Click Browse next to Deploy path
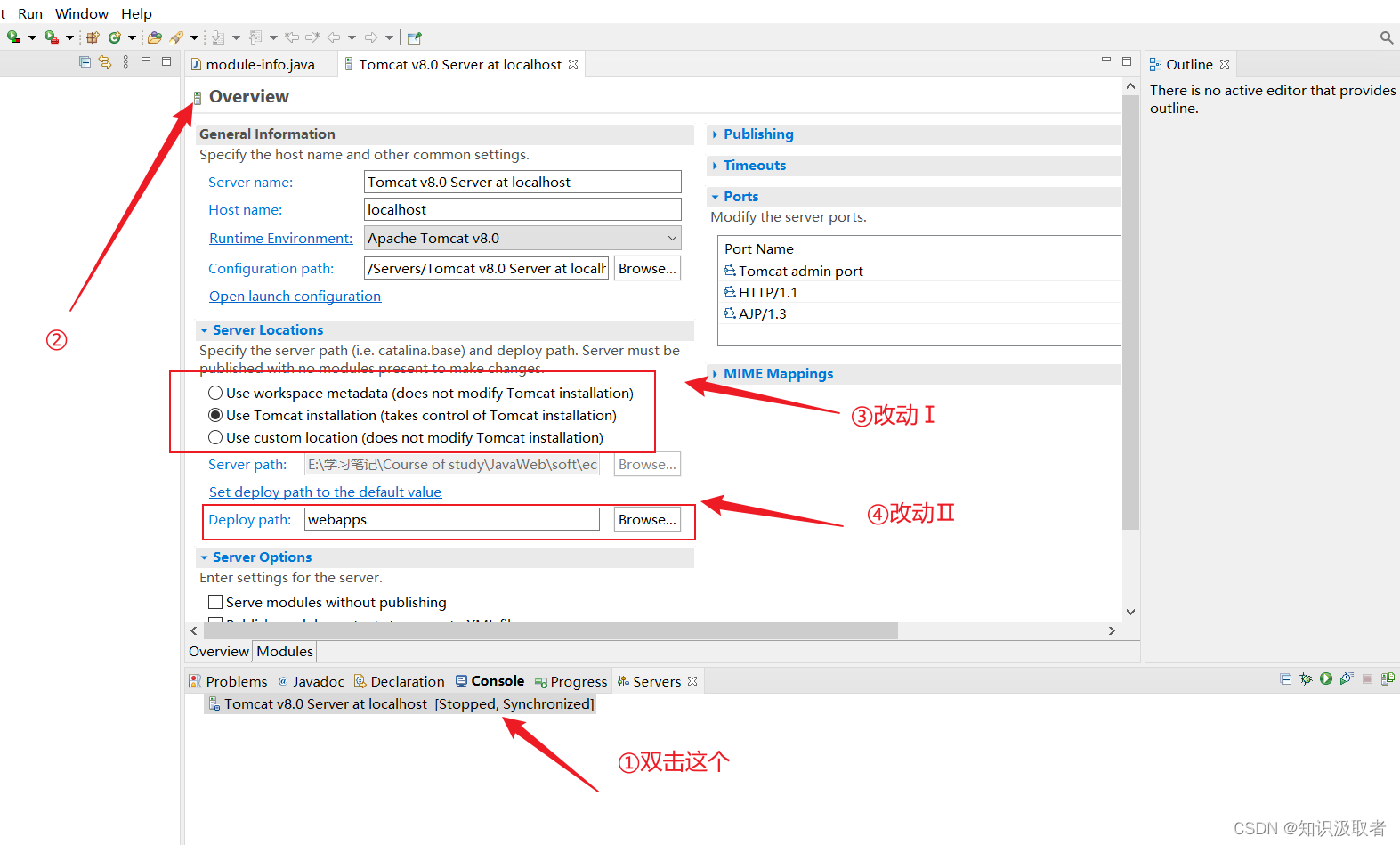Screen dimensions: 1400x845 tap(647, 519)
